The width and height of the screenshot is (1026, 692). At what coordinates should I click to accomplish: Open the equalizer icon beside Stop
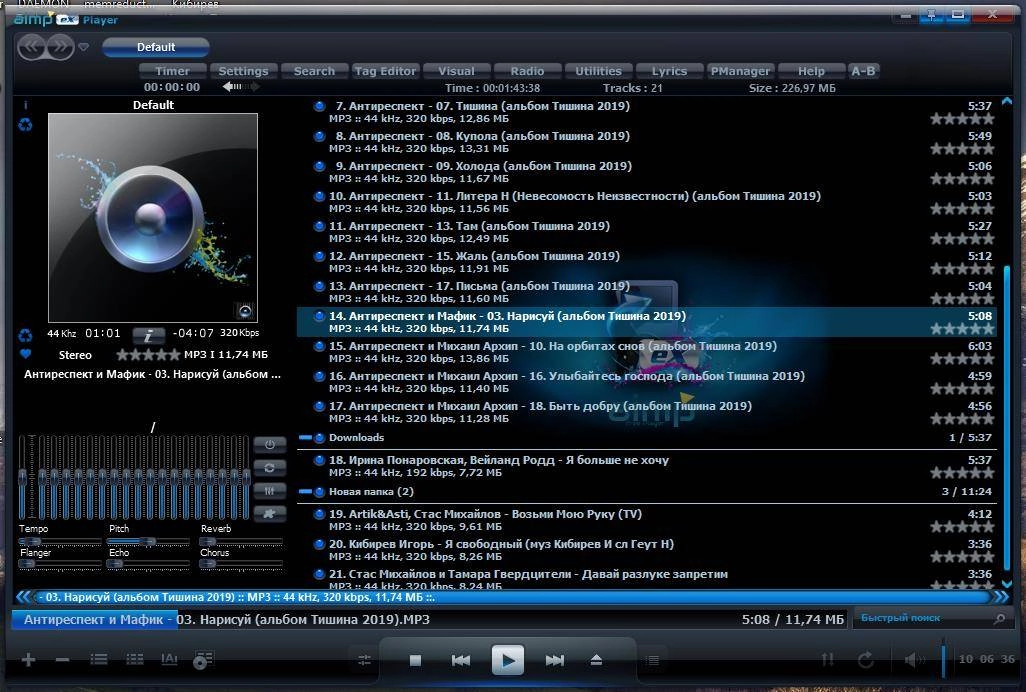pyautogui.click(x=364, y=661)
